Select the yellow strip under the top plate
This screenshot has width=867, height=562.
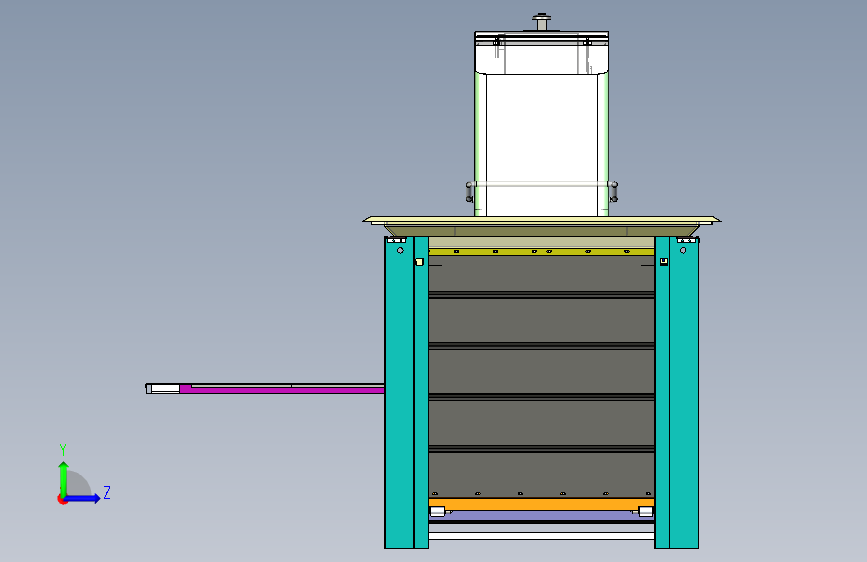[541, 252]
